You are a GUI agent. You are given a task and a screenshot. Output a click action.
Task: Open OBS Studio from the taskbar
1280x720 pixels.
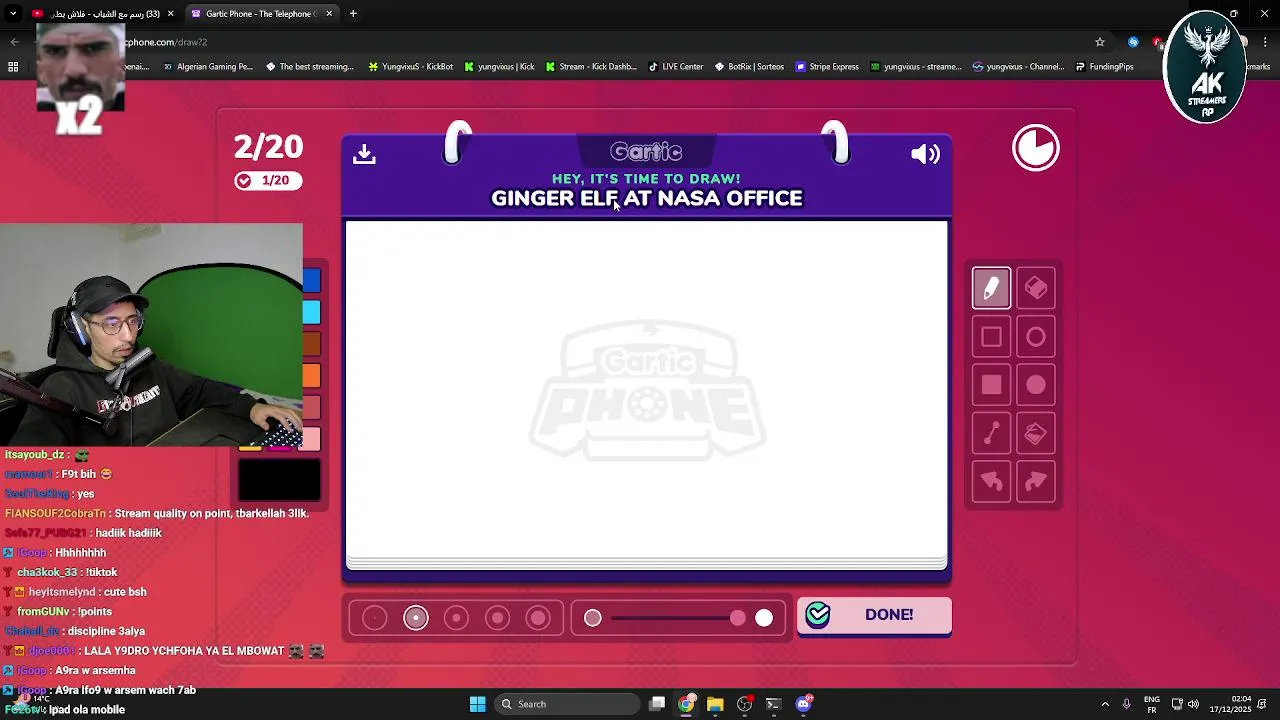(744, 704)
